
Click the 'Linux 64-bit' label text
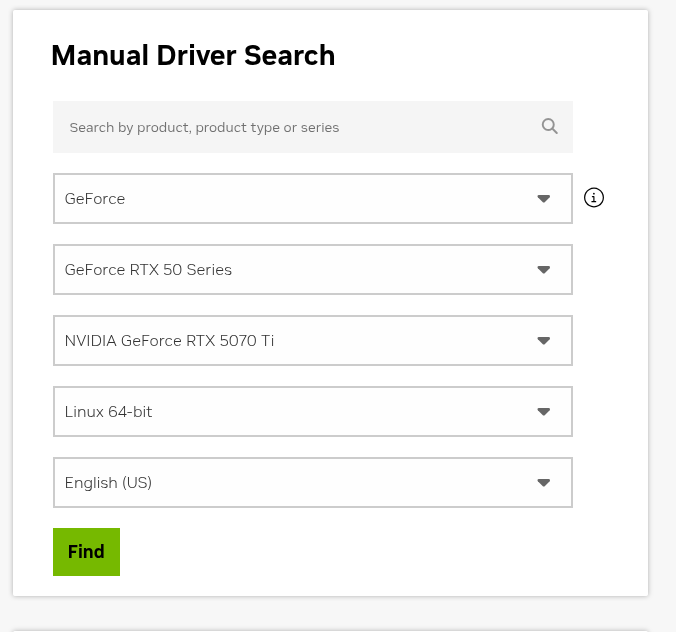click(108, 412)
